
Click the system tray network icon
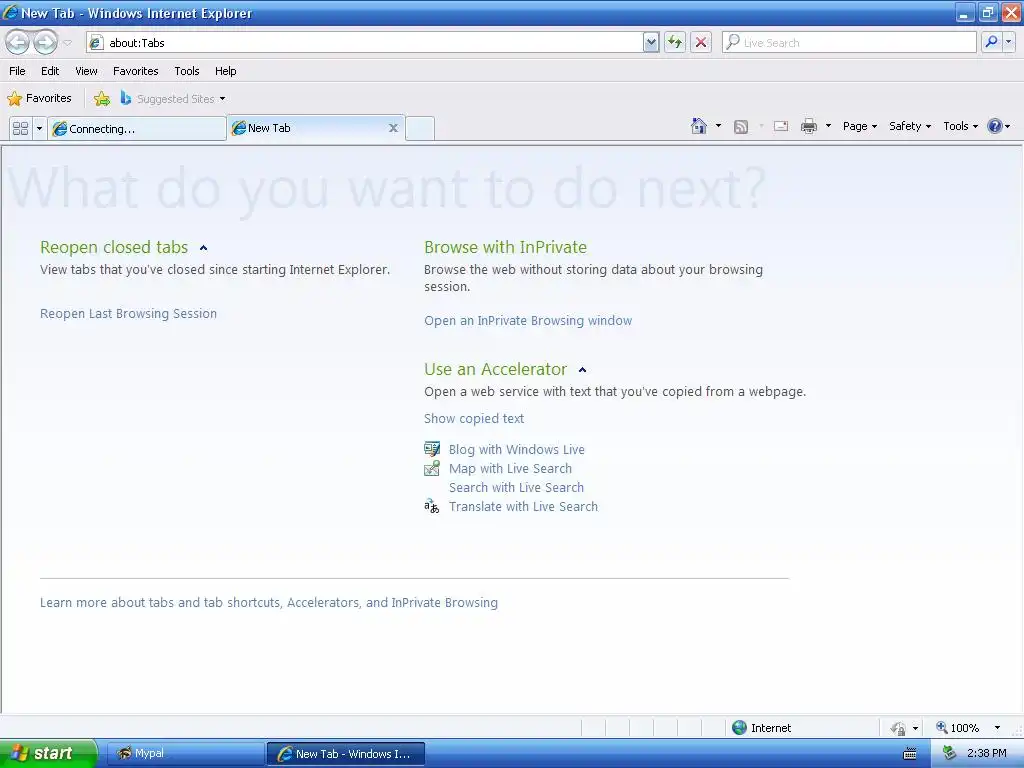tap(949, 754)
